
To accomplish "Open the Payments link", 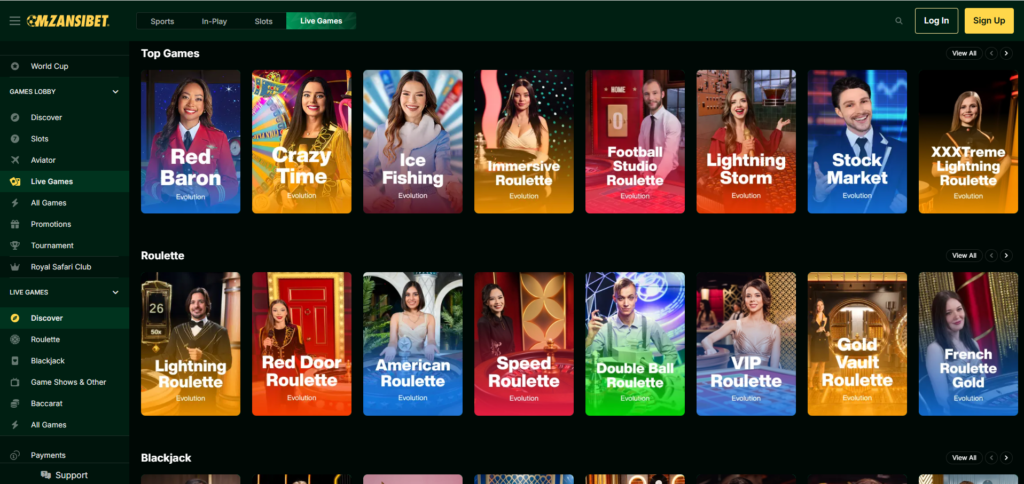I will pyautogui.click(x=65, y=455).
